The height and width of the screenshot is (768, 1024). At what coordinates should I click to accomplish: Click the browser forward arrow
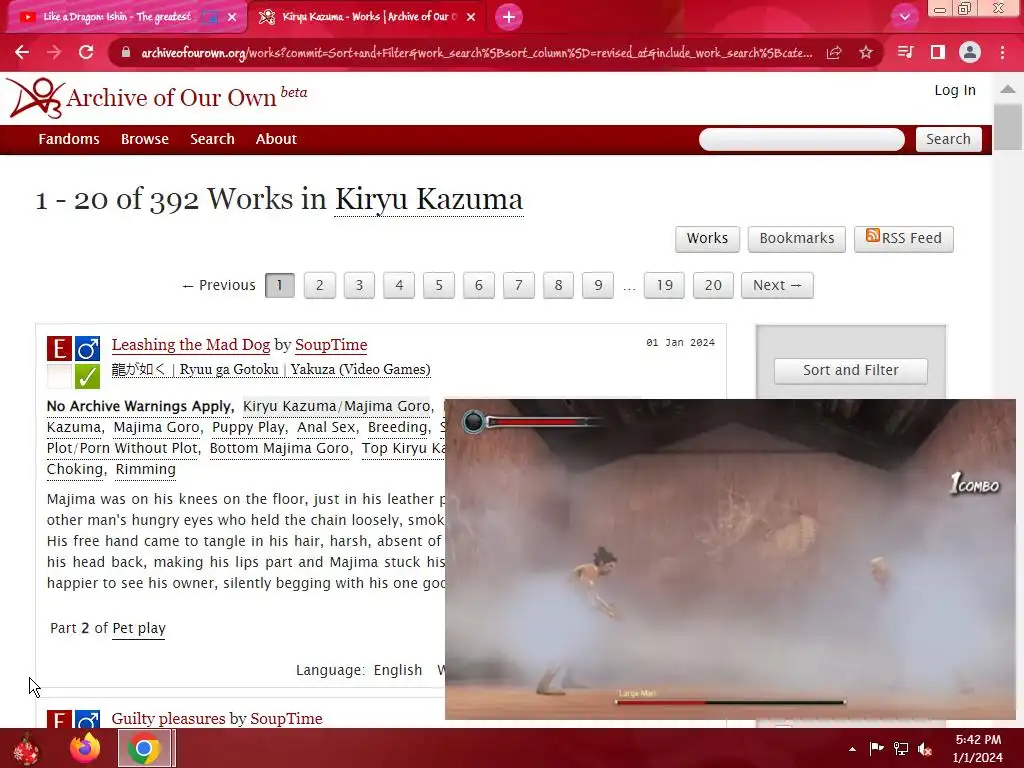point(54,52)
